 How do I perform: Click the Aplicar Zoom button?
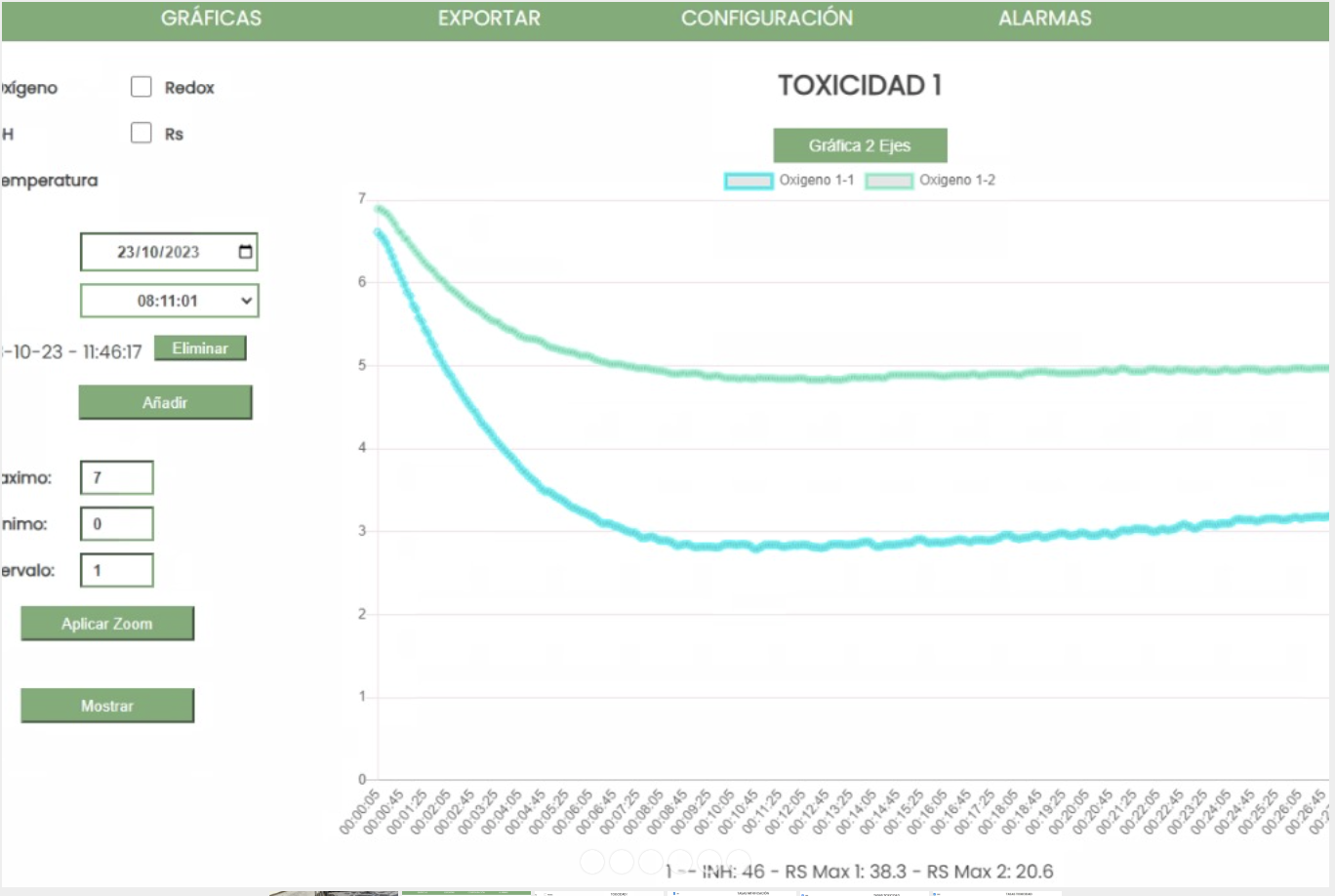pos(107,624)
